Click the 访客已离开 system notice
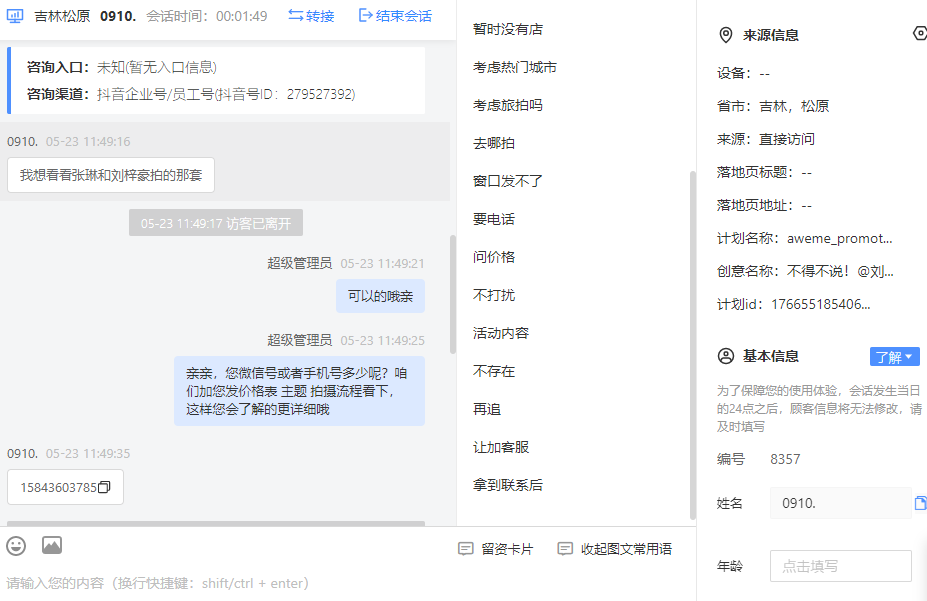This screenshot has width=927, height=601. [216, 223]
